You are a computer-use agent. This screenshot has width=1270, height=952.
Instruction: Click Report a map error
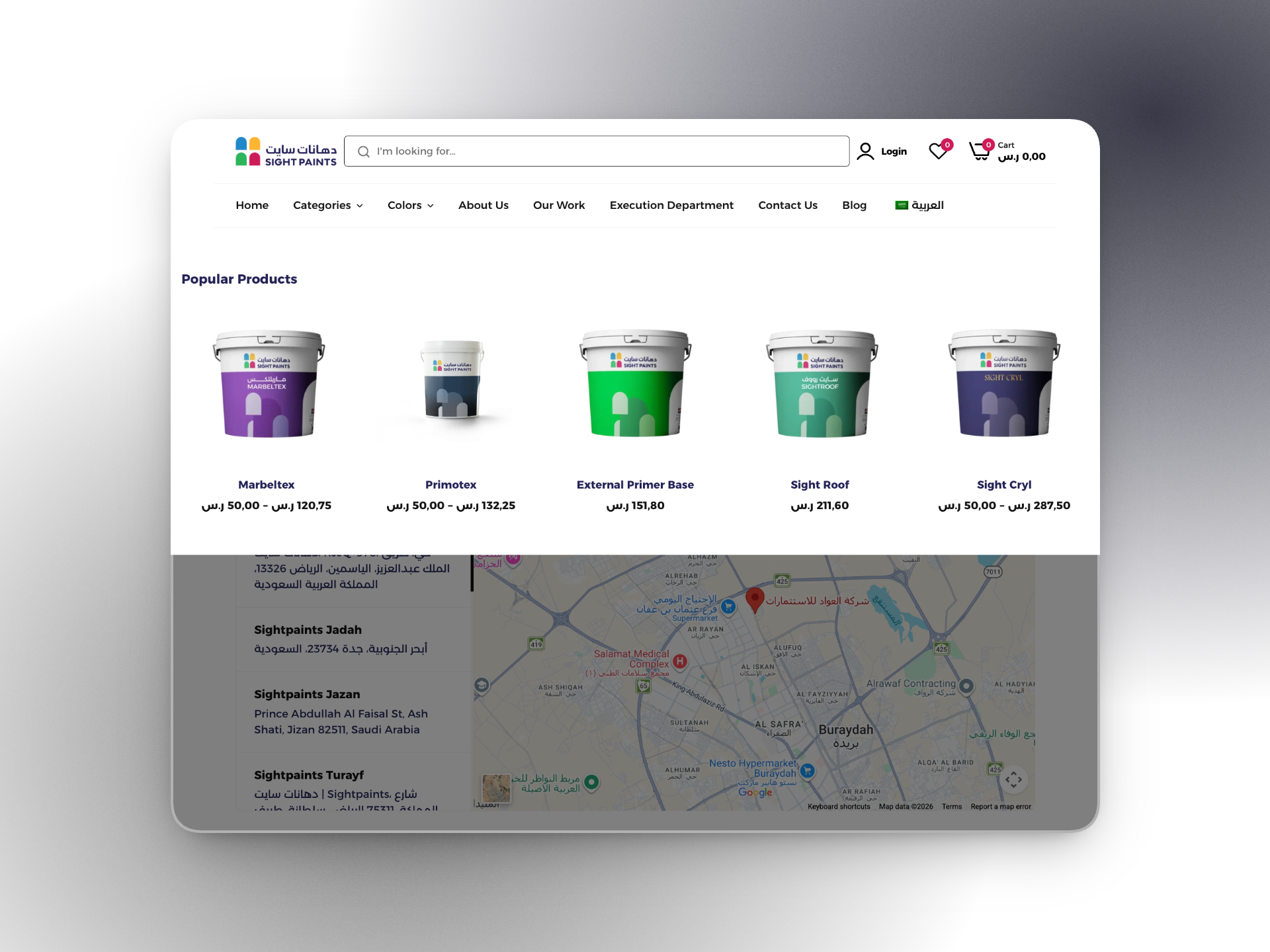click(x=1001, y=807)
